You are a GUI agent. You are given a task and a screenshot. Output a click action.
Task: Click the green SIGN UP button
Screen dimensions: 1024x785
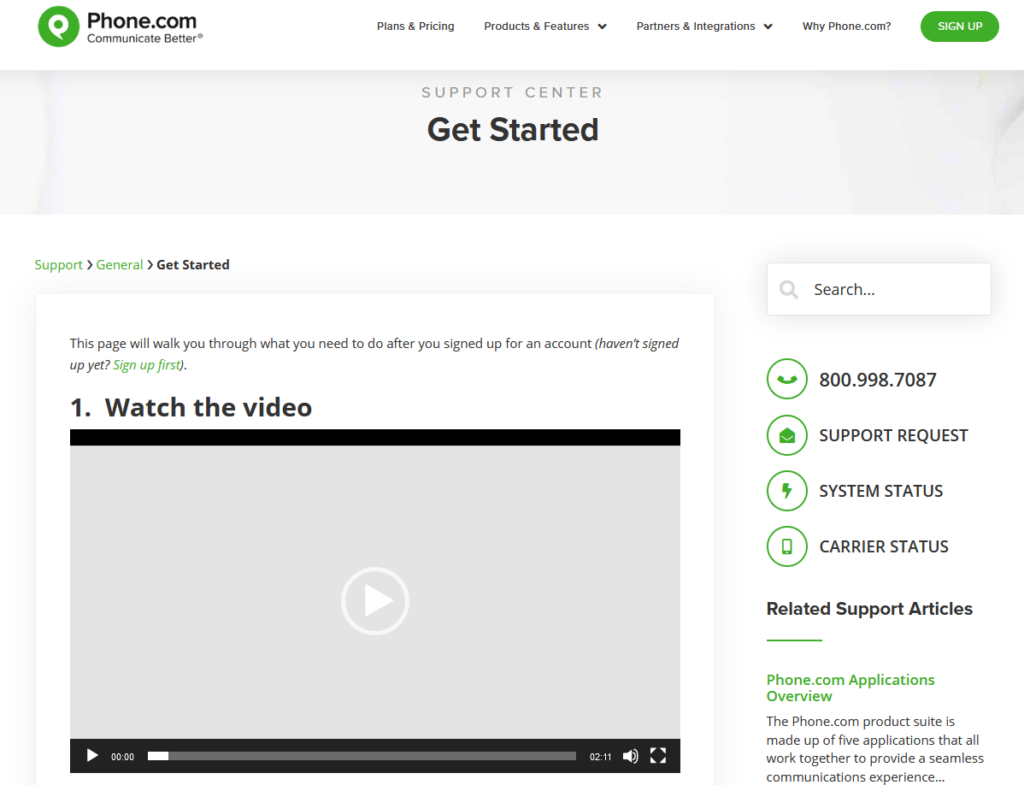click(x=959, y=26)
